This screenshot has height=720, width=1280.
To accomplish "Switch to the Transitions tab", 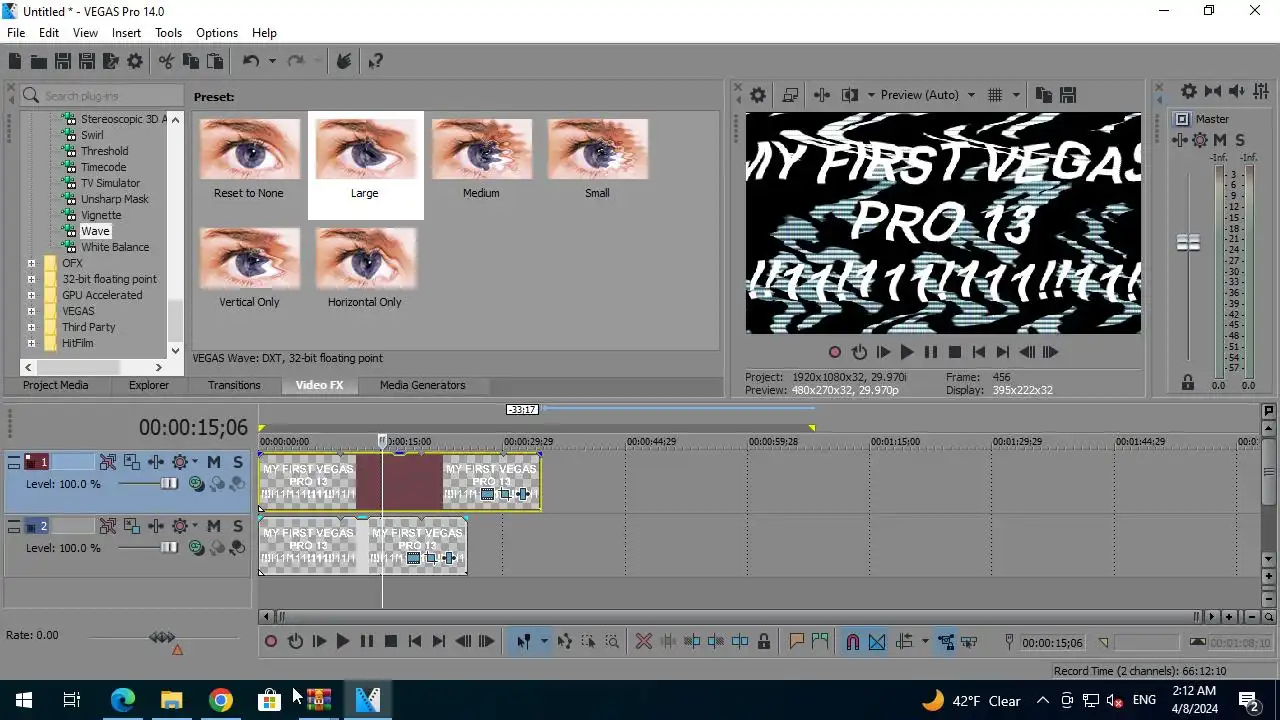I will tap(234, 385).
